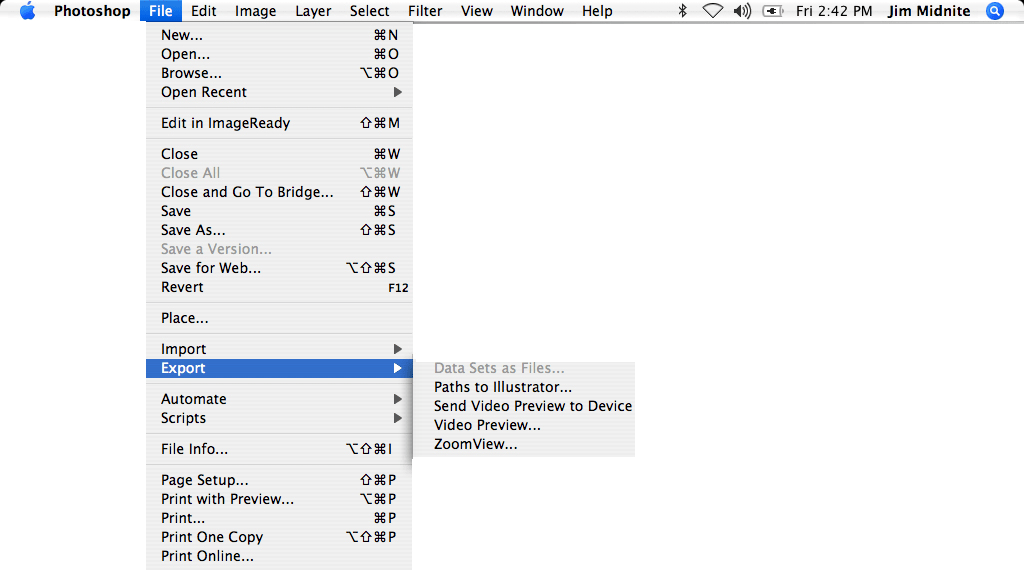Choose New... from the File menu
This screenshot has width=1024, height=570.
coord(279,35)
